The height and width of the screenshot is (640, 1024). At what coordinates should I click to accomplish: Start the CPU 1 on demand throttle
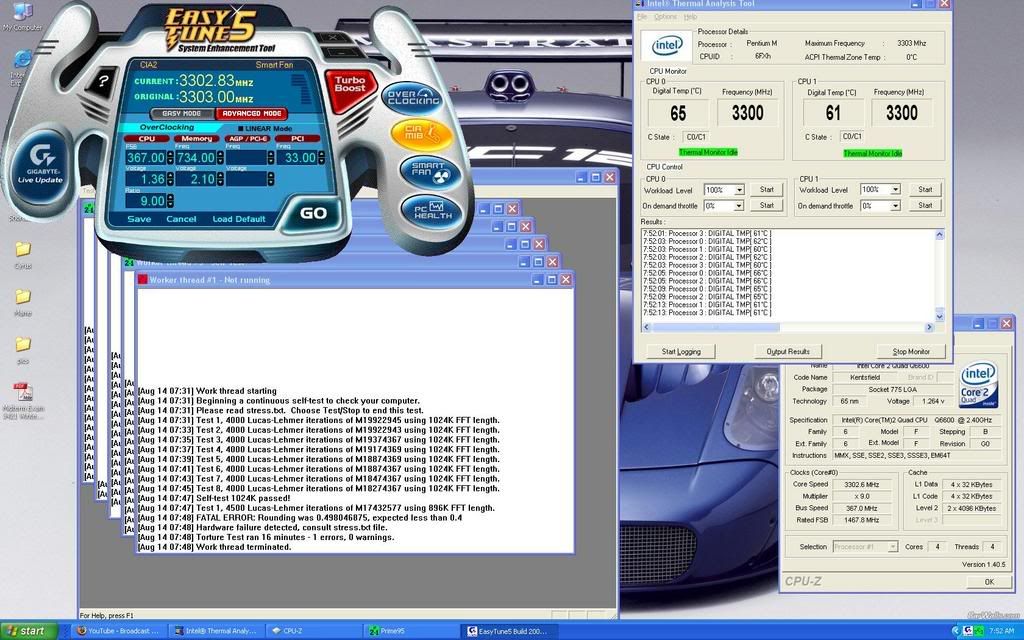click(x=925, y=205)
